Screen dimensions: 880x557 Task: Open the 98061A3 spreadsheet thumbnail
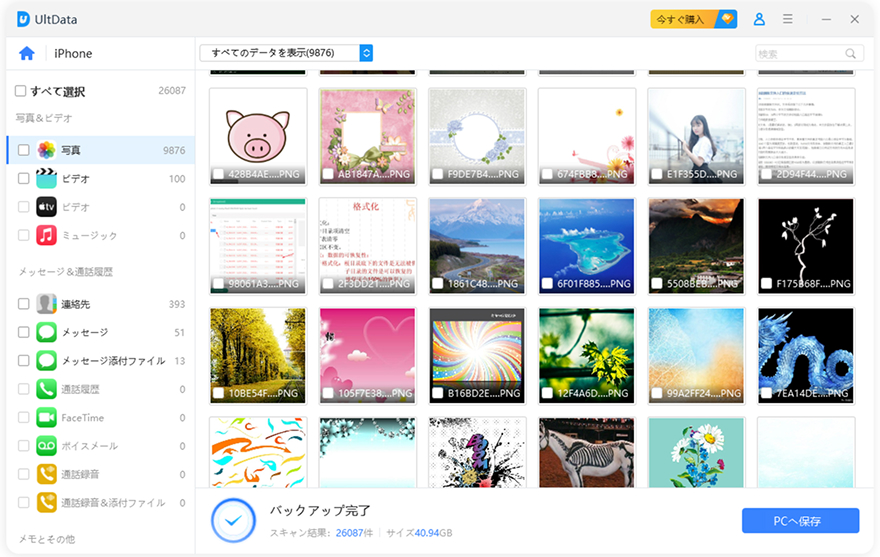pyautogui.click(x=258, y=246)
